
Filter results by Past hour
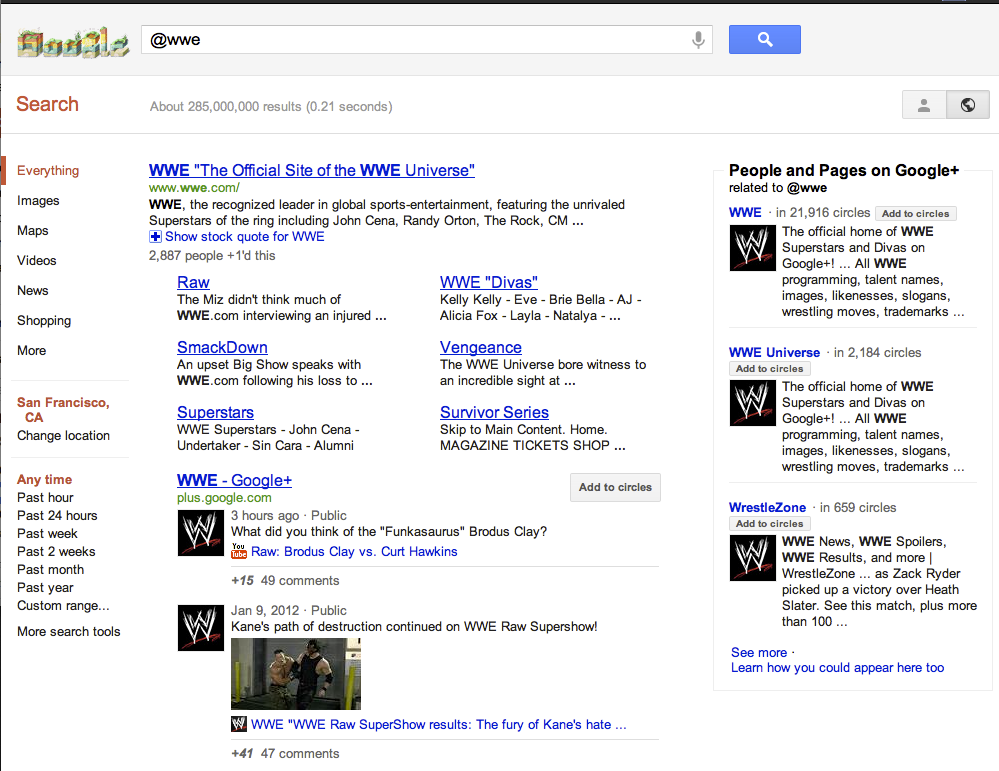pyautogui.click(x=45, y=498)
